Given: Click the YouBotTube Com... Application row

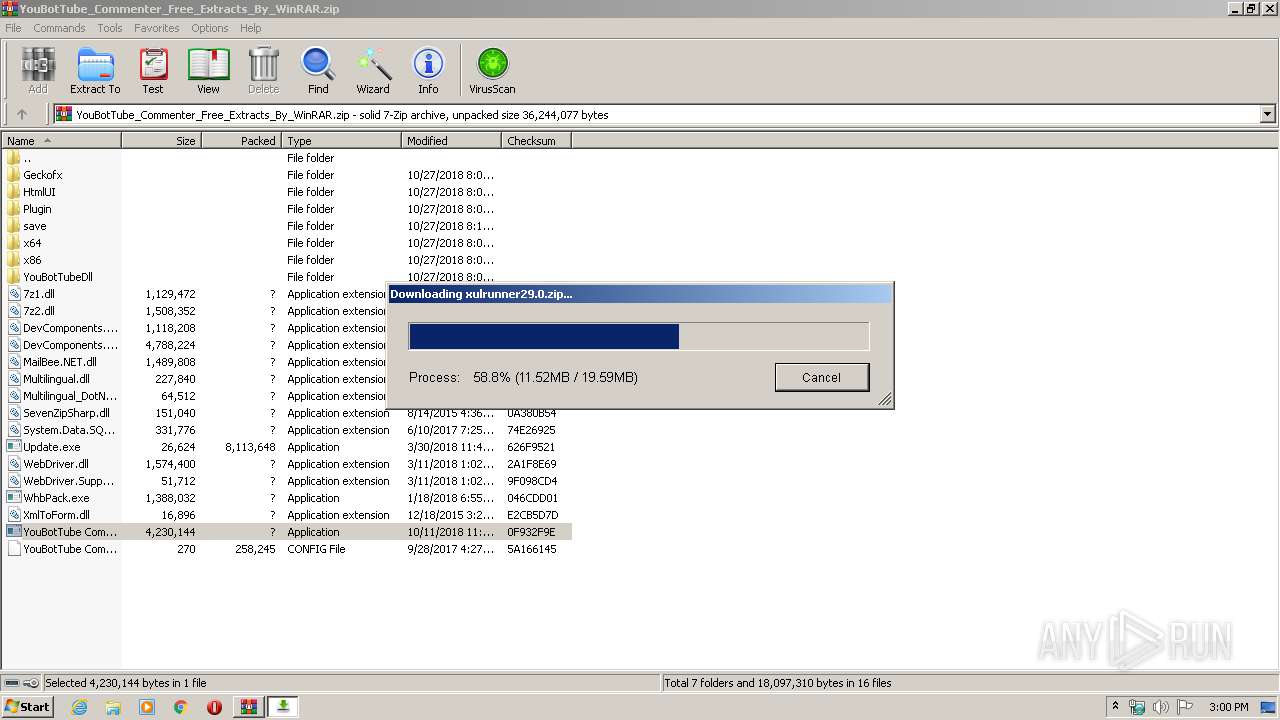Looking at the screenshot, I should pos(287,532).
